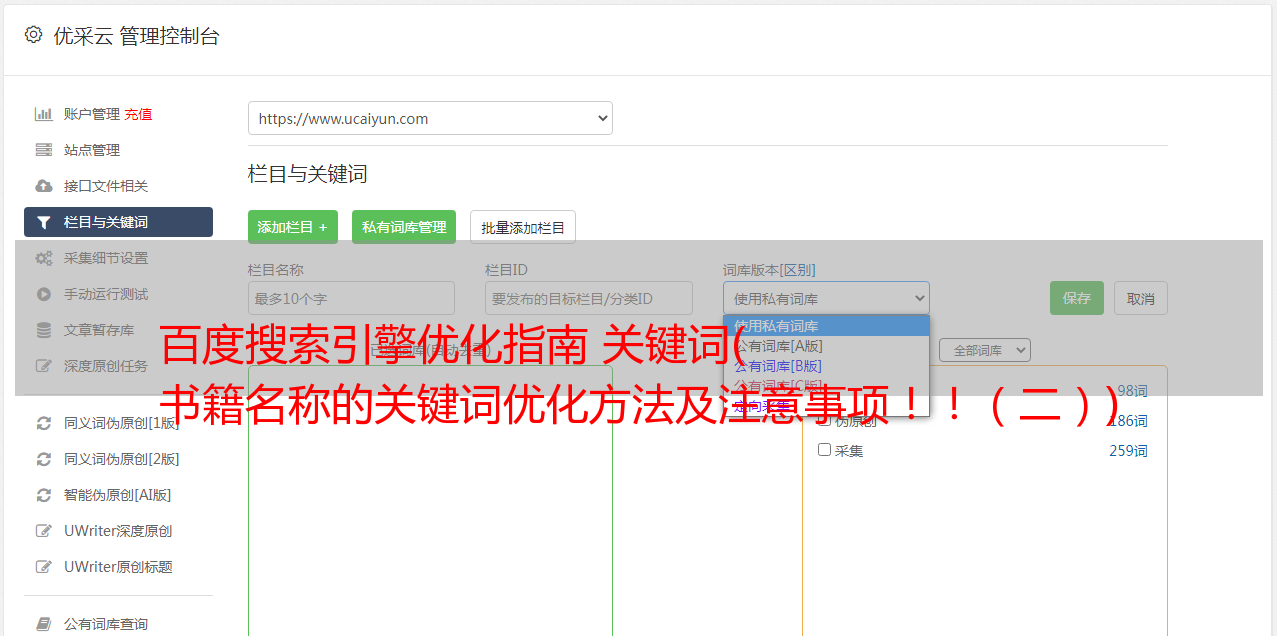
Task: Open 账户管理 in the sidebar
Action: click(92, 114)
